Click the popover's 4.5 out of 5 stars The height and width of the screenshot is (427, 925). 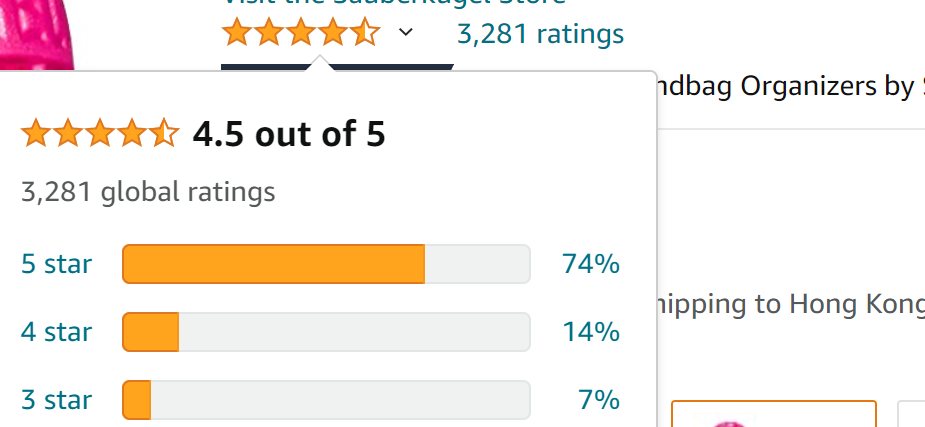point(100,133)
